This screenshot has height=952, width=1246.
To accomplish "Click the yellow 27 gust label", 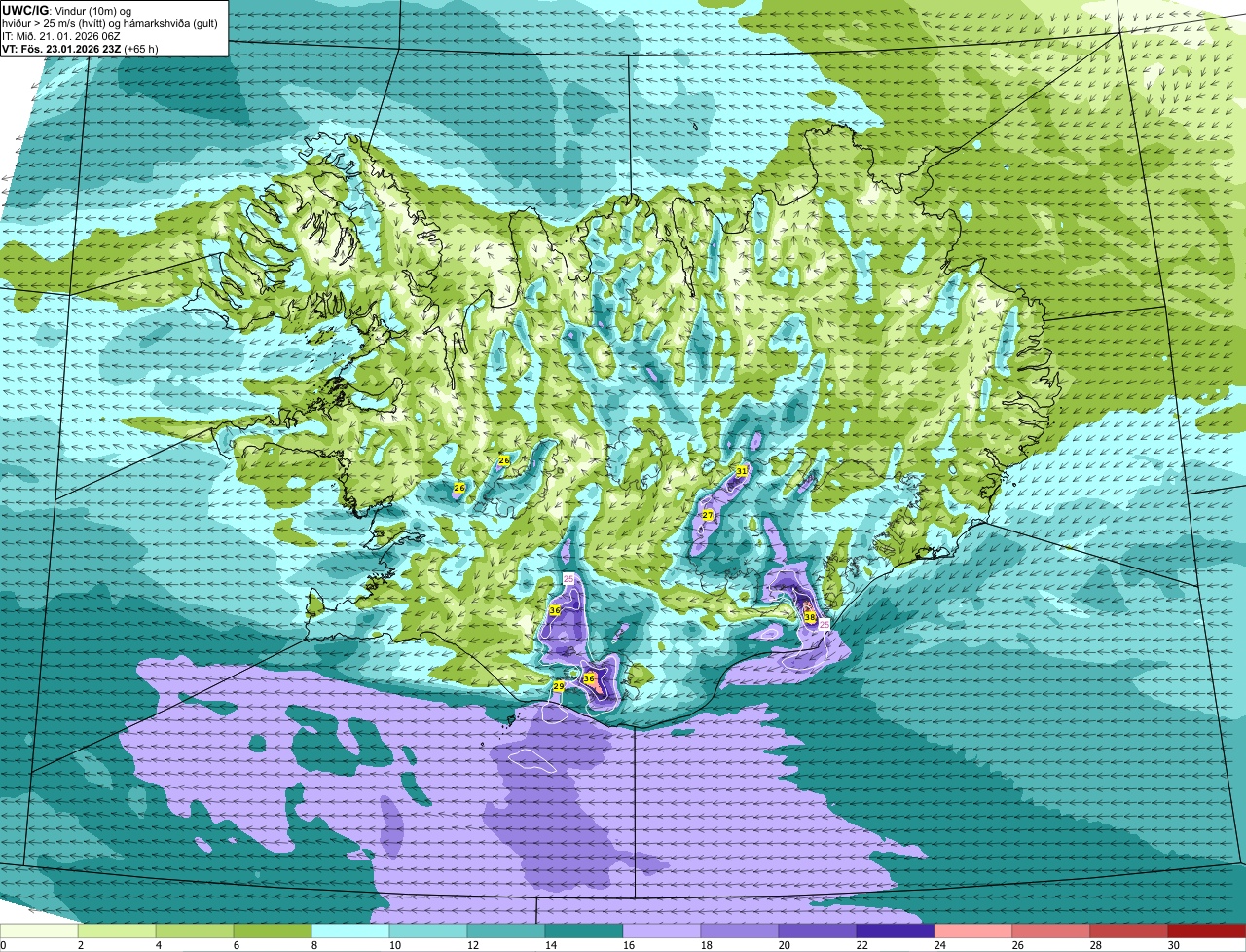I will pyautogui.click(x=708, y=515).
